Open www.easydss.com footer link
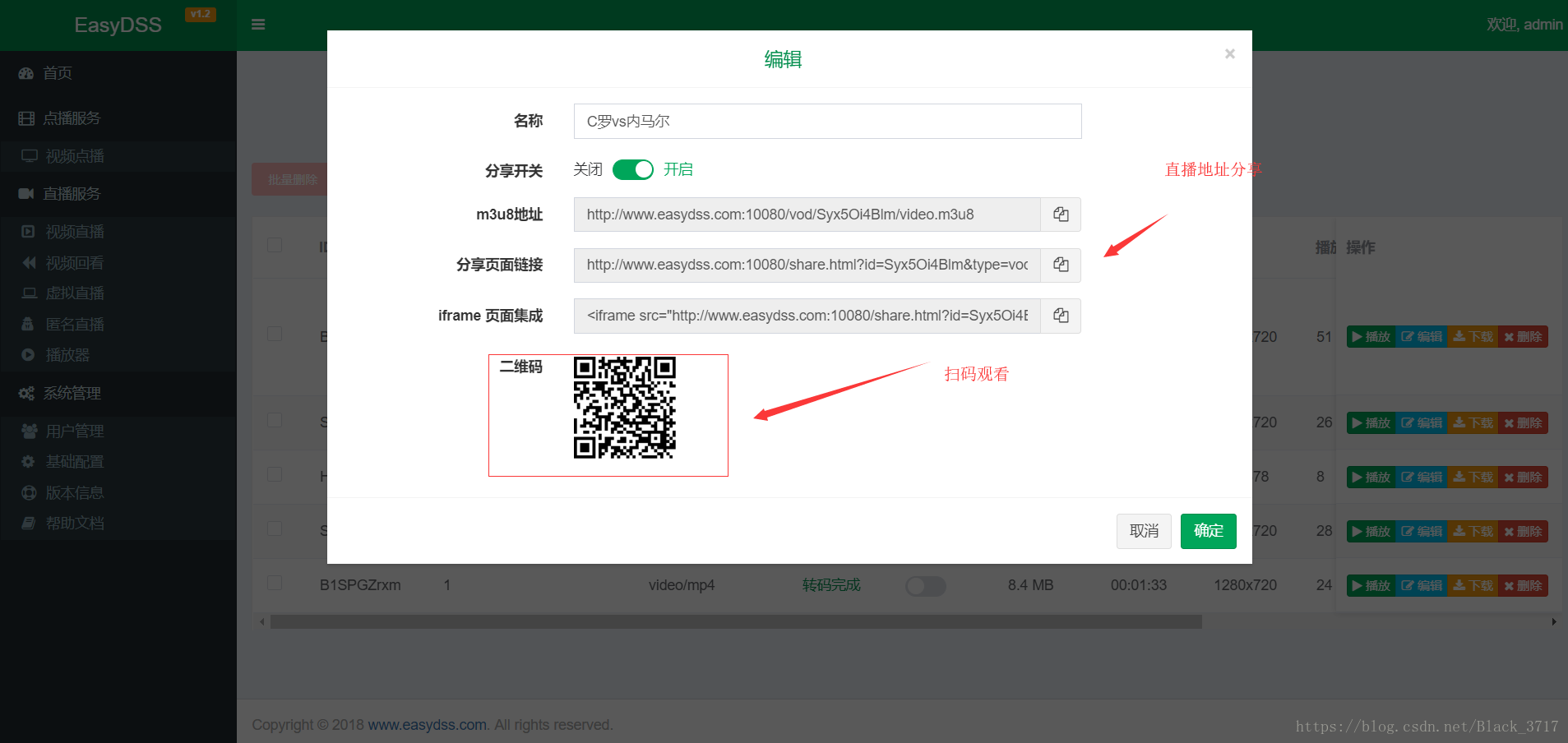Viewport: 1568px width, 743px height. pyautogui.click(x=427, y=725)
